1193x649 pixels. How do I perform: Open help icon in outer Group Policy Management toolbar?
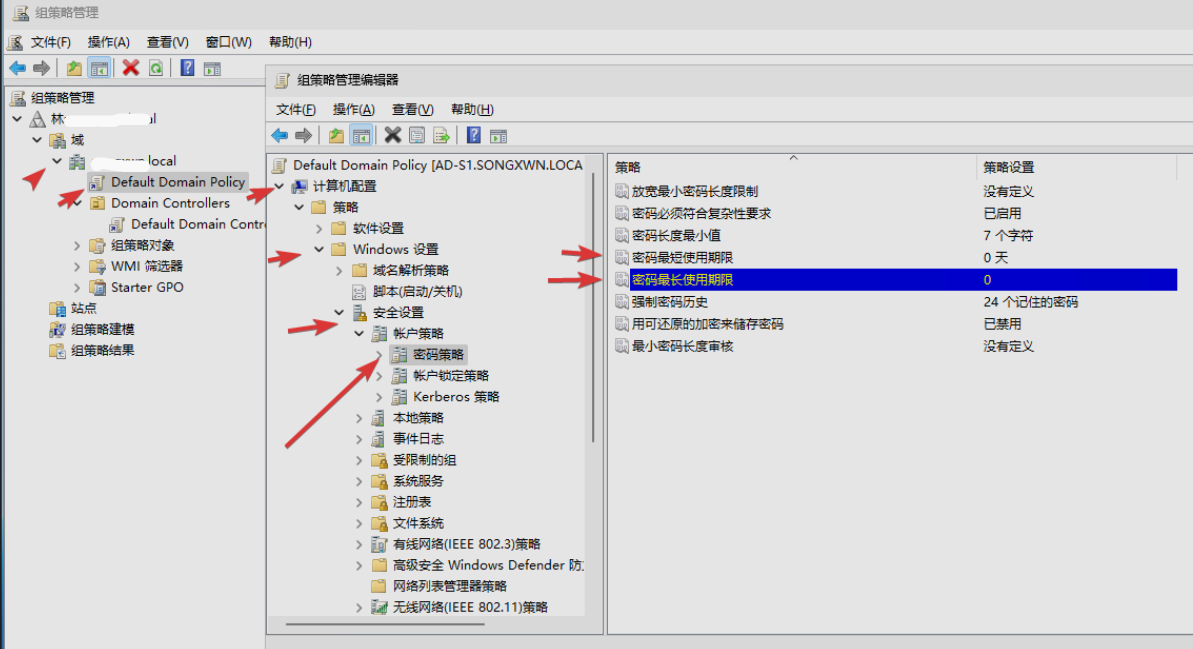click(x=187, y=68)
